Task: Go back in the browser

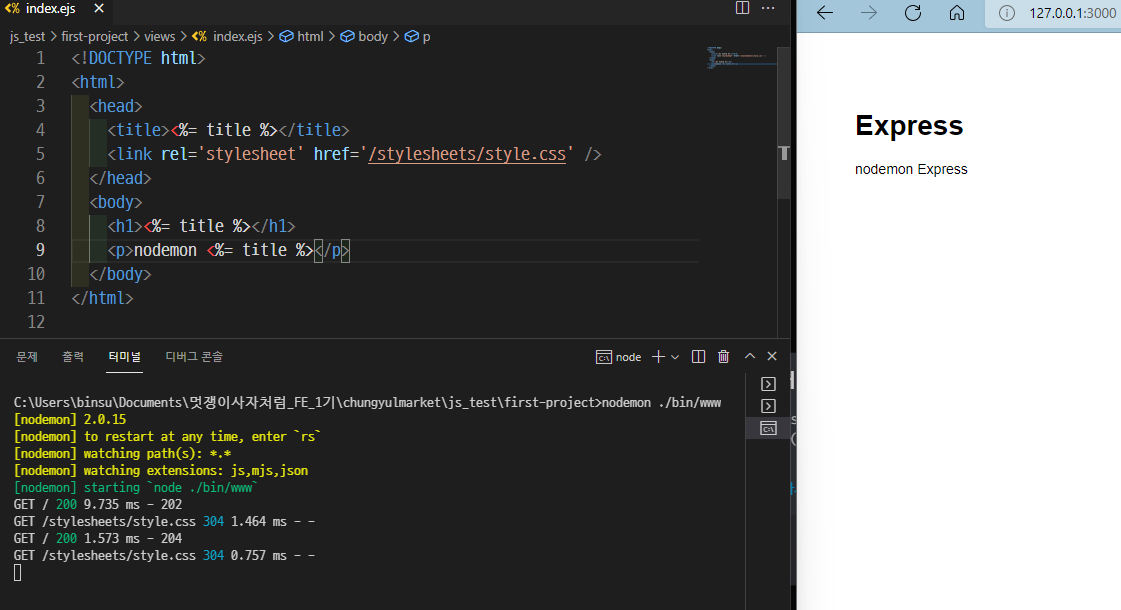Action: (x=825, y=13)
